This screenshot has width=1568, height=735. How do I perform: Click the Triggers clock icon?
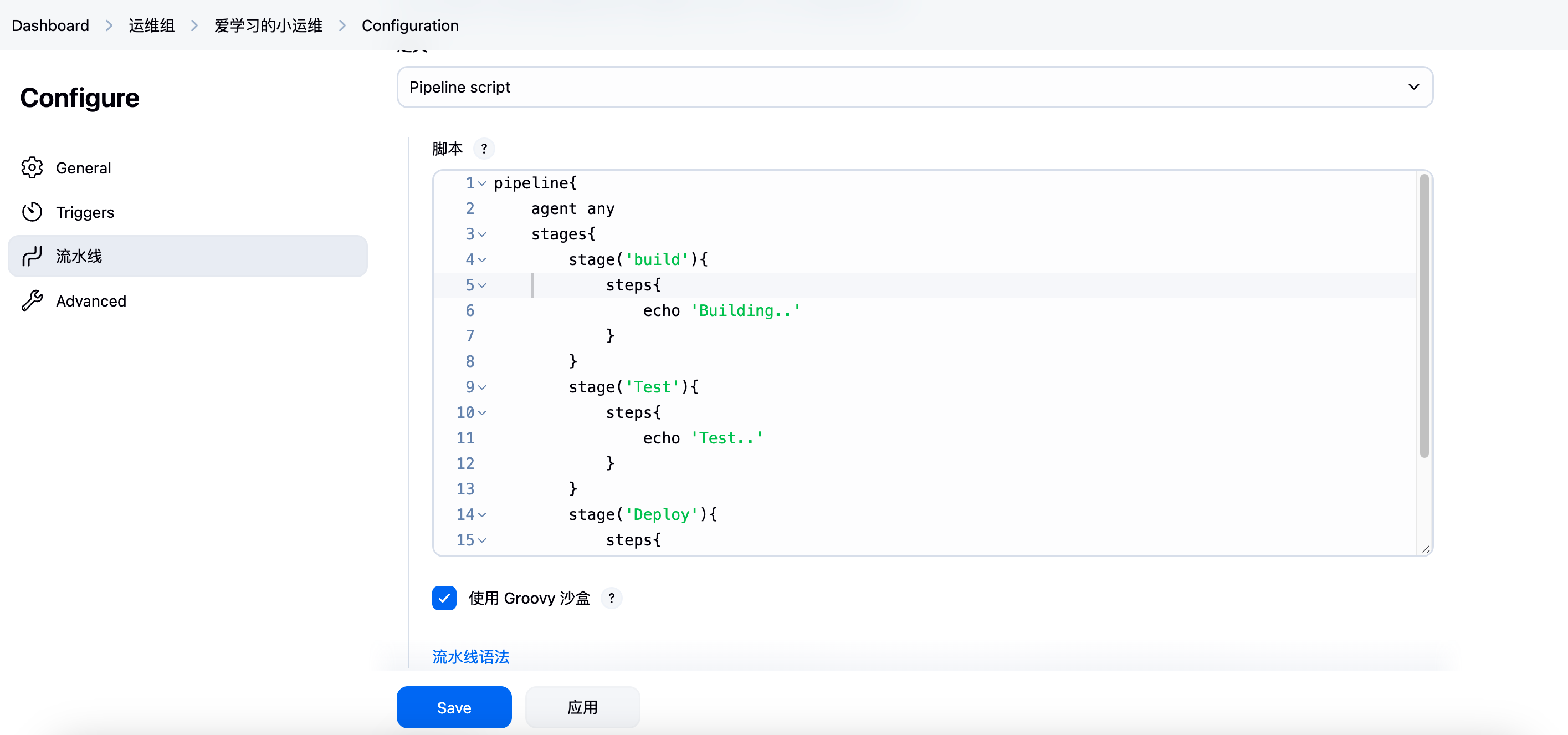(32, 212)
